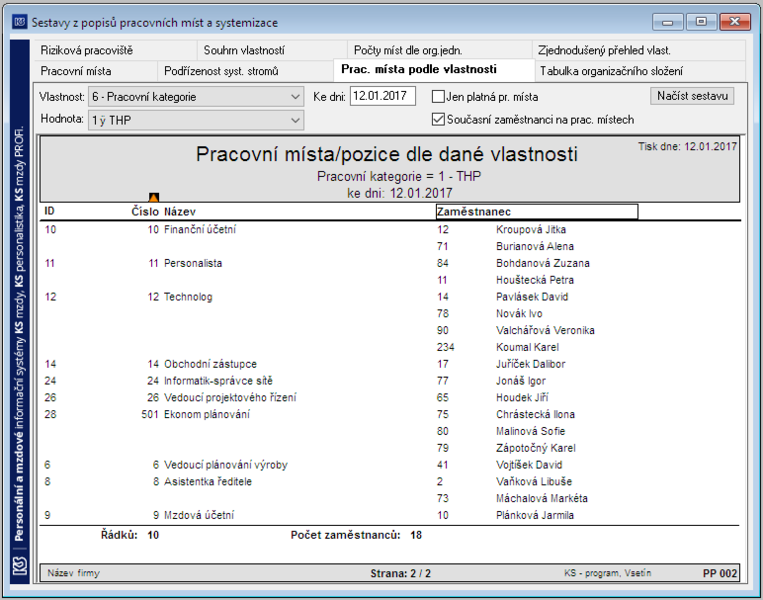763x600 pixels.
Task: Click employee Koumal Karel
Action: 527,347
